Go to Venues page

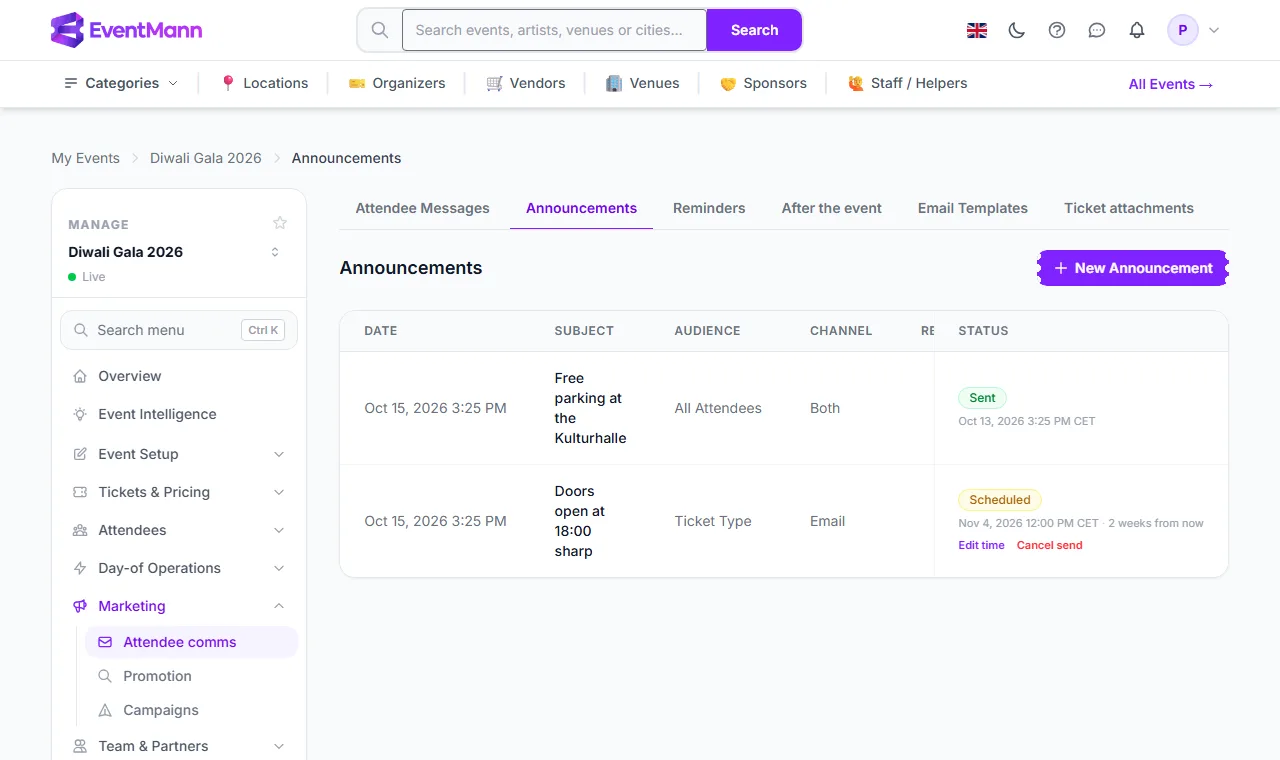pos(643,83)
